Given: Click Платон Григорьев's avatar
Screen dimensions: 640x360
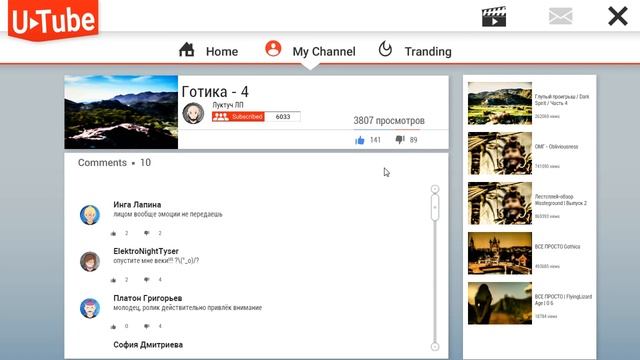Looking at the screenshot, I should [90, 308].
